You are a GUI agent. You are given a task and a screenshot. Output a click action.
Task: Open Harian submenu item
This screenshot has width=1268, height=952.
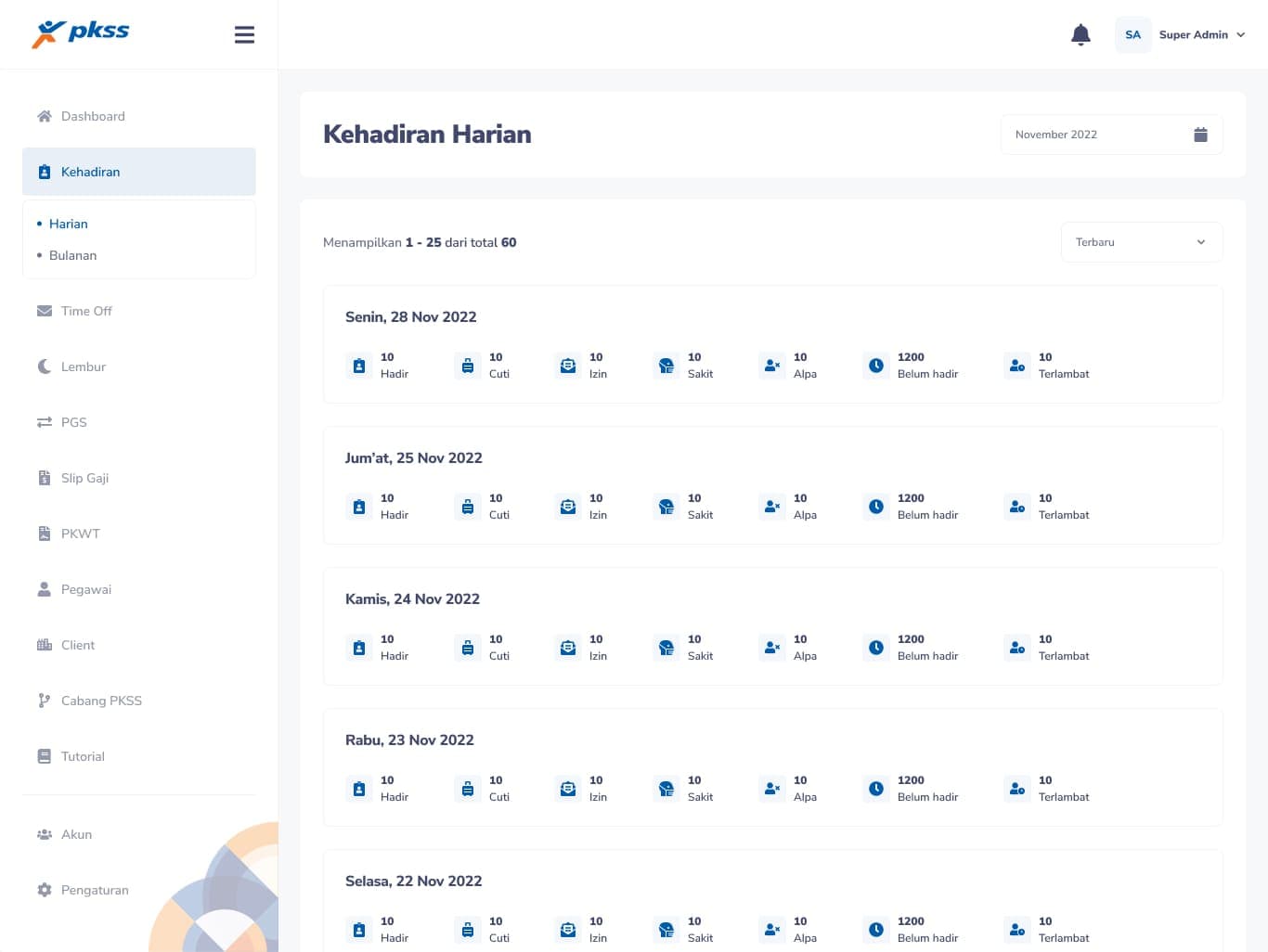(69, 224)
